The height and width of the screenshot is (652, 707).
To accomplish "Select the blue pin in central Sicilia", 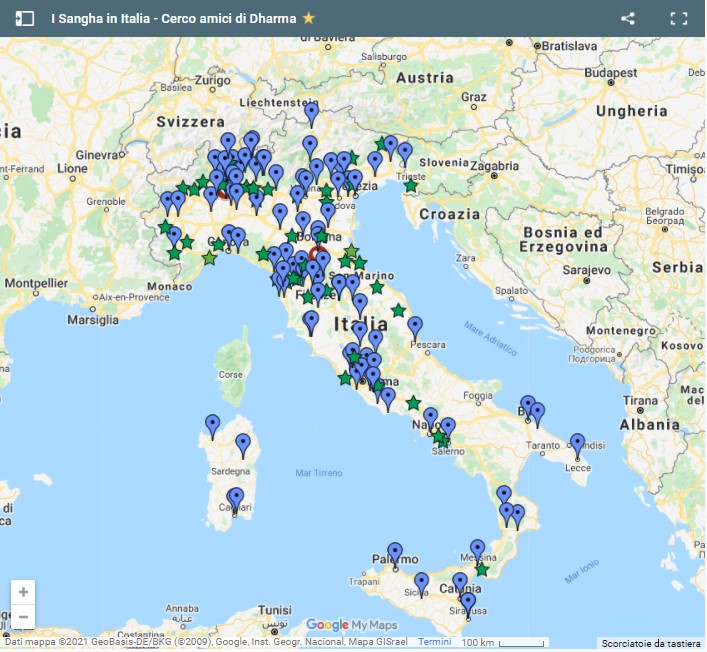I will click(x=422, y=585).
